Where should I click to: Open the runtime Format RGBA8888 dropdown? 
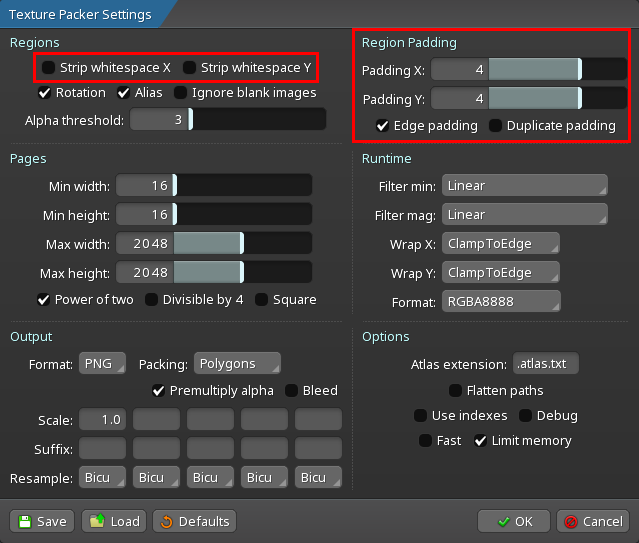click(500, 301)
